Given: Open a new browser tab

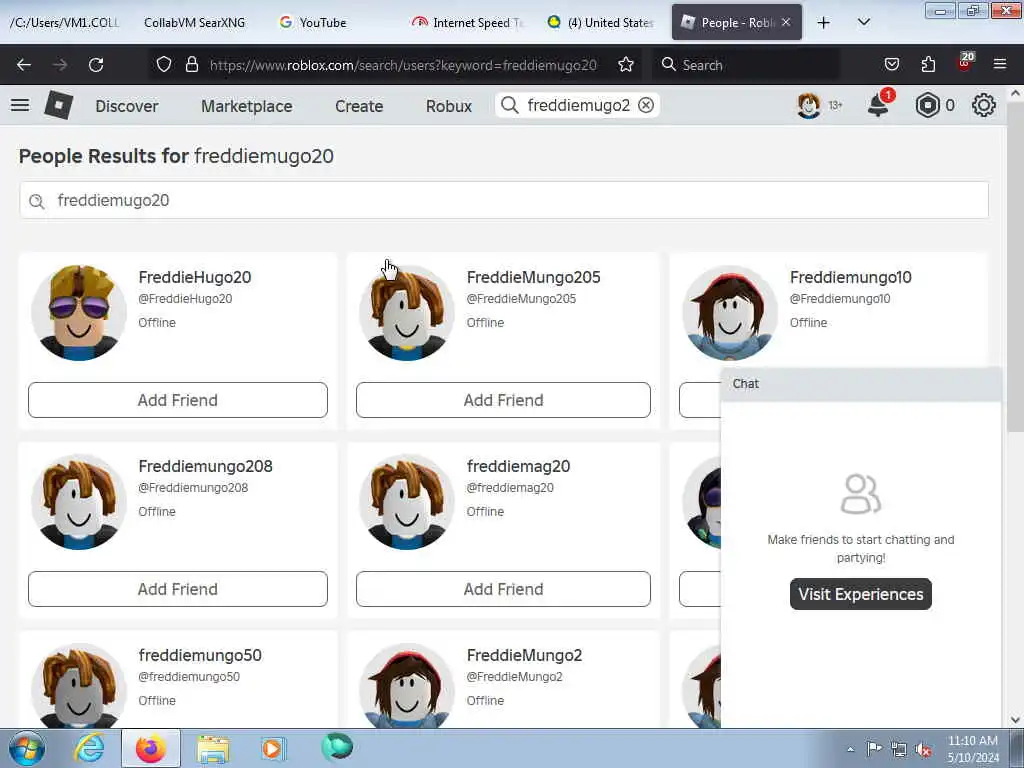Looking at the screenshot, I should pyautogui.click(x=824, y=22).
